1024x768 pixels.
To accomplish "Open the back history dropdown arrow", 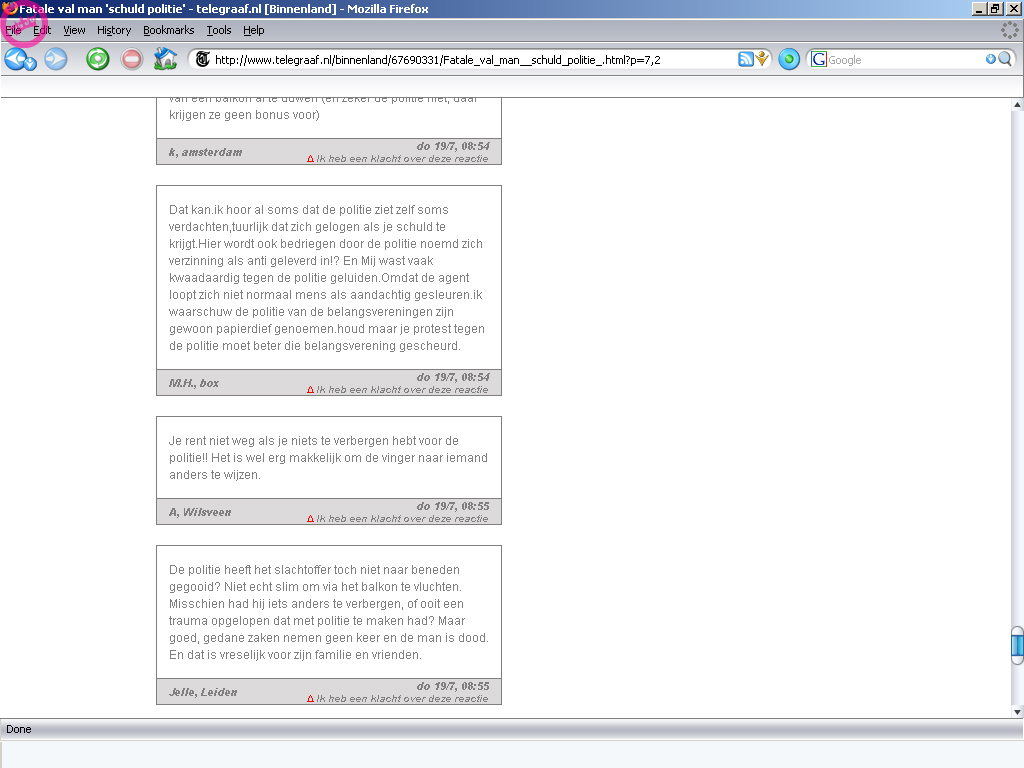I will tap(31, 64).
